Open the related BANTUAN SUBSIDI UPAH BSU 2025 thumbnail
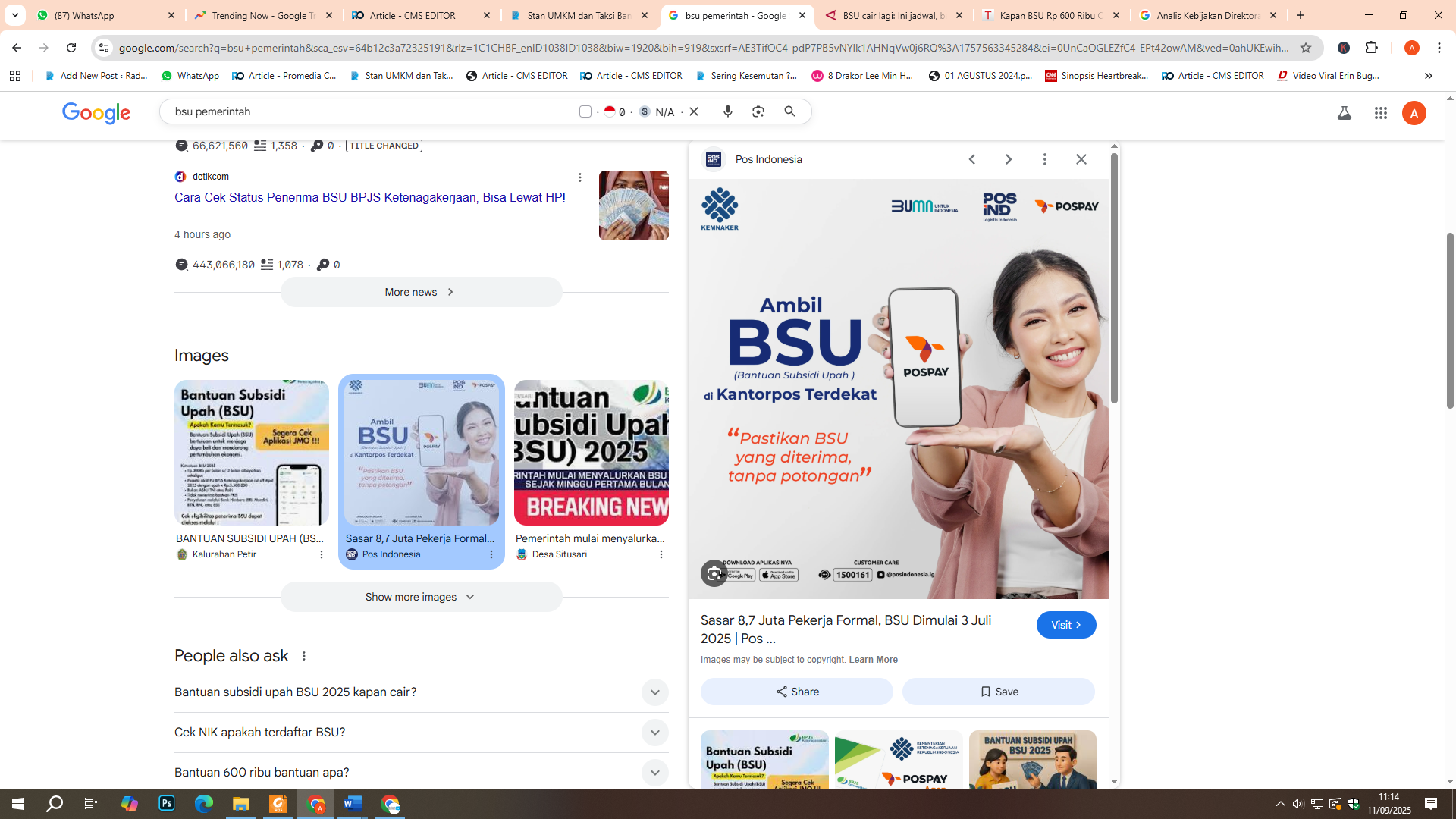Screen dimensions: 1456x819 point(1033,759)
